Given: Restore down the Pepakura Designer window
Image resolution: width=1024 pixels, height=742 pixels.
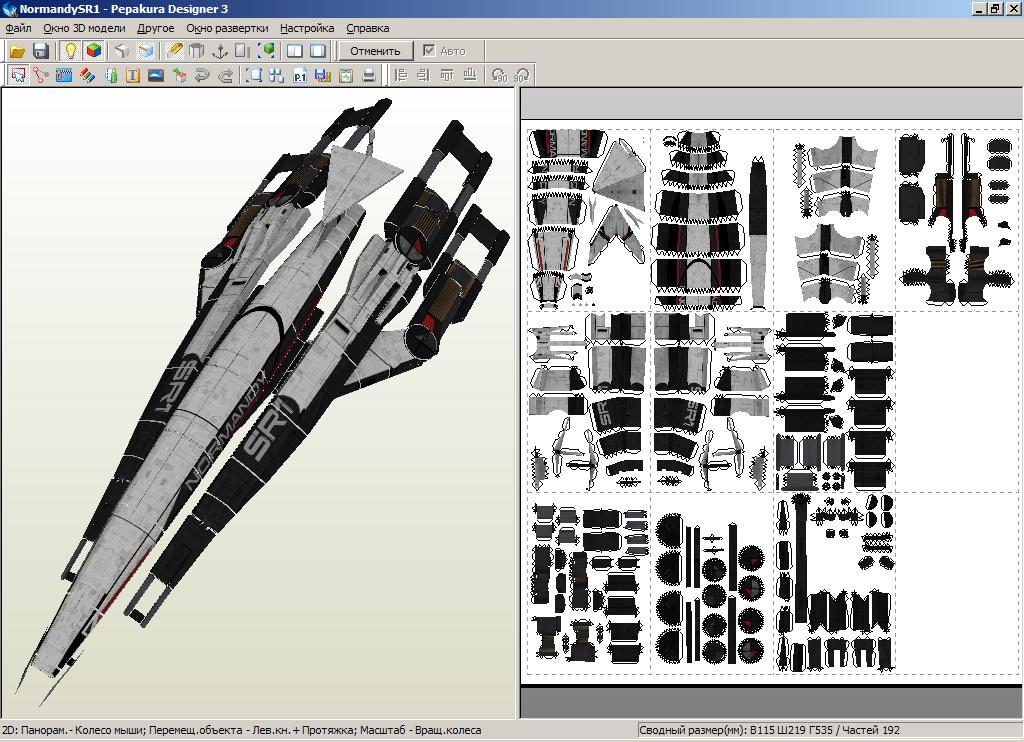Looking at the screenshot, I should (x=994, y=9).
